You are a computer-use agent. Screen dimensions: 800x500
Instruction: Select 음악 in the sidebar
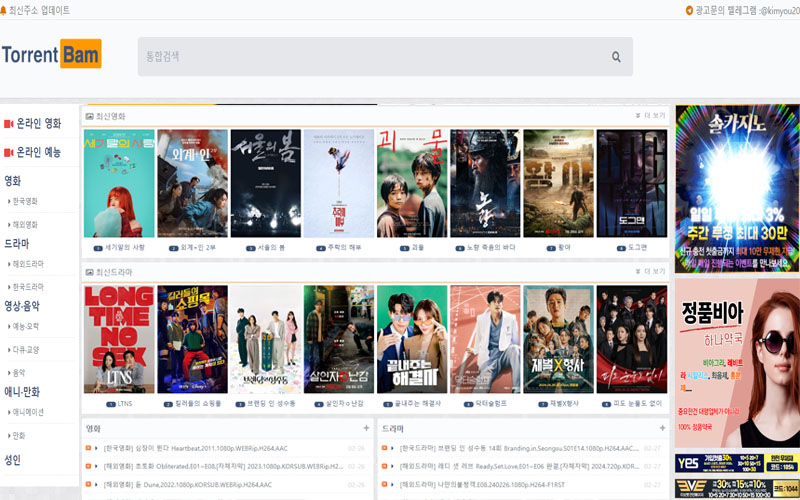tap(19, 373)
